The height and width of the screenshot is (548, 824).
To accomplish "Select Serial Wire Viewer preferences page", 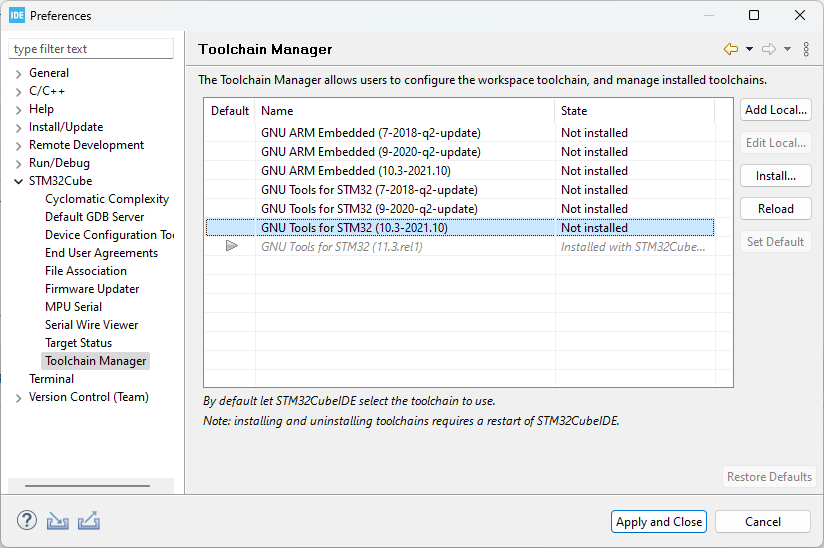I will [x=91, y=325].
